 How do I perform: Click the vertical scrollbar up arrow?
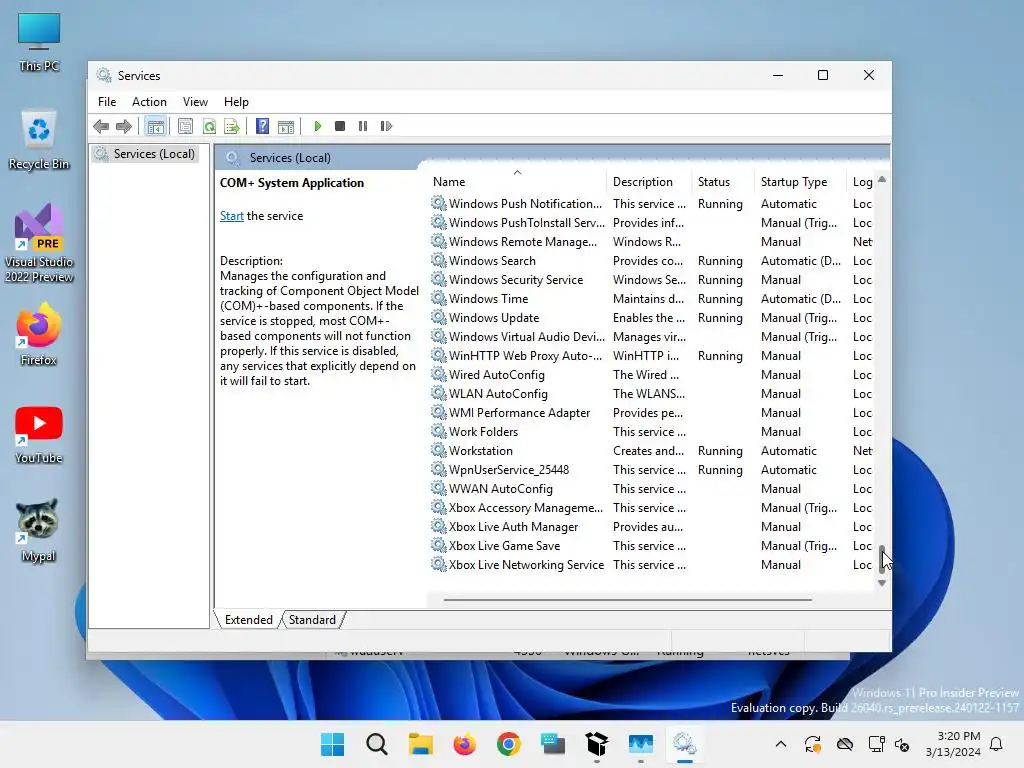(882, 179)
